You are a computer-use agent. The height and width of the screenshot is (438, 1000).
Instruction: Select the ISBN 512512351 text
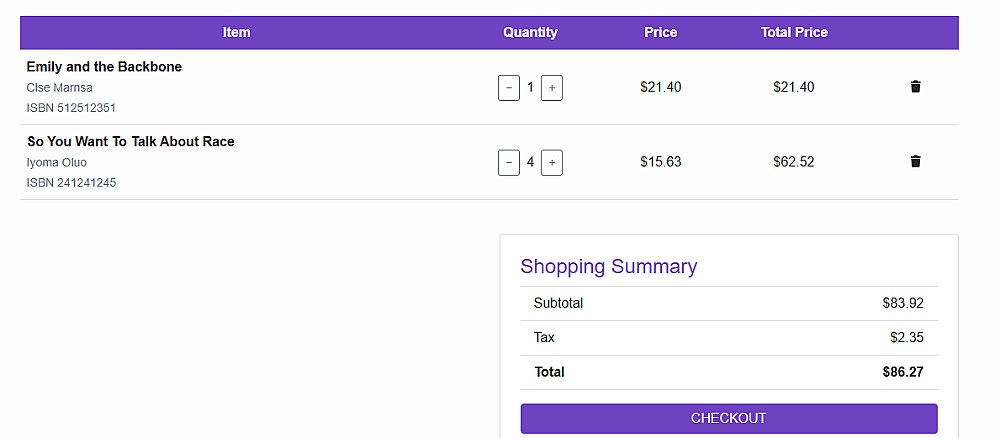tap(72, 108)
